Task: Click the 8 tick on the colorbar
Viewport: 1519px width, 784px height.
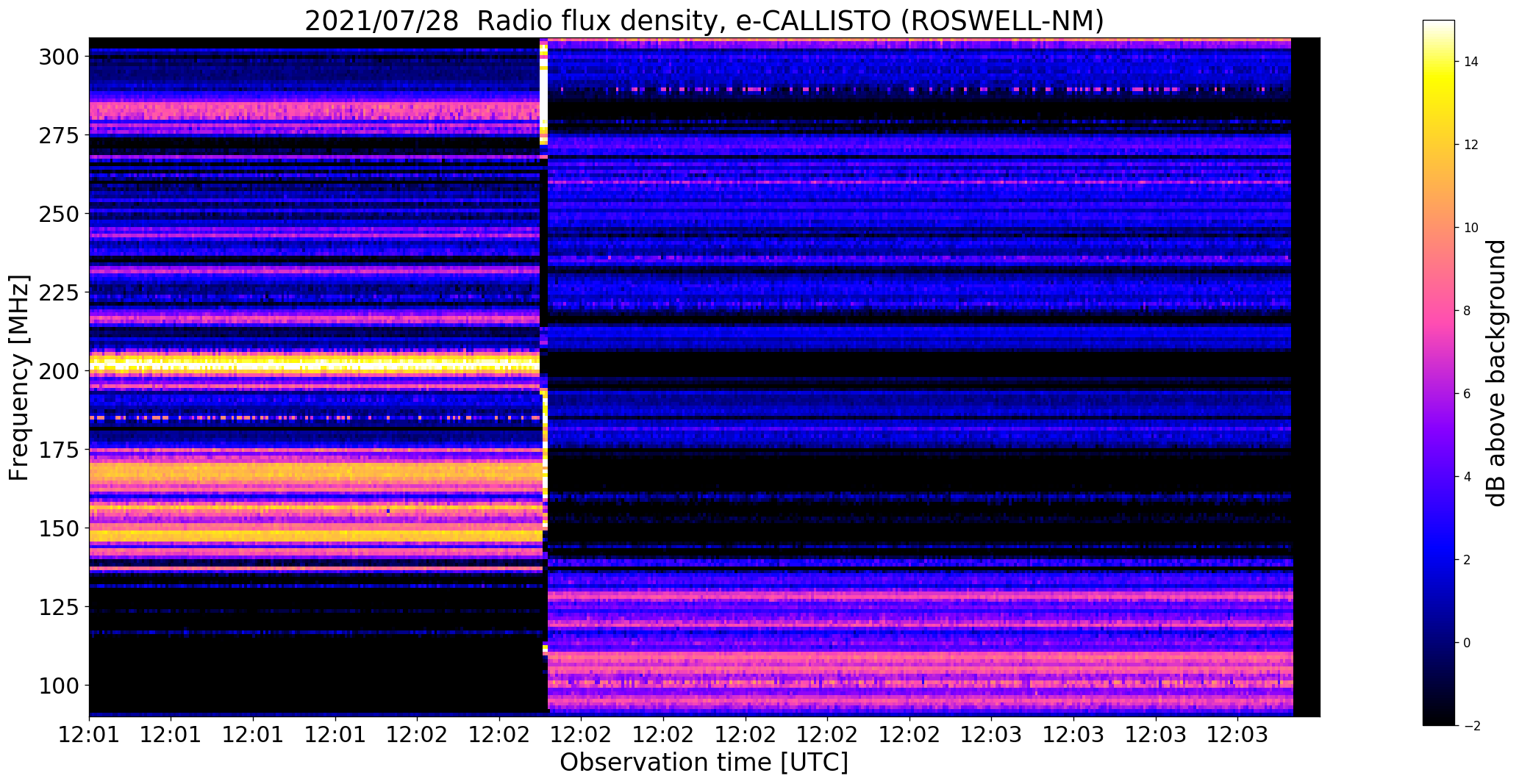Action: click(x=1468, y=311)
